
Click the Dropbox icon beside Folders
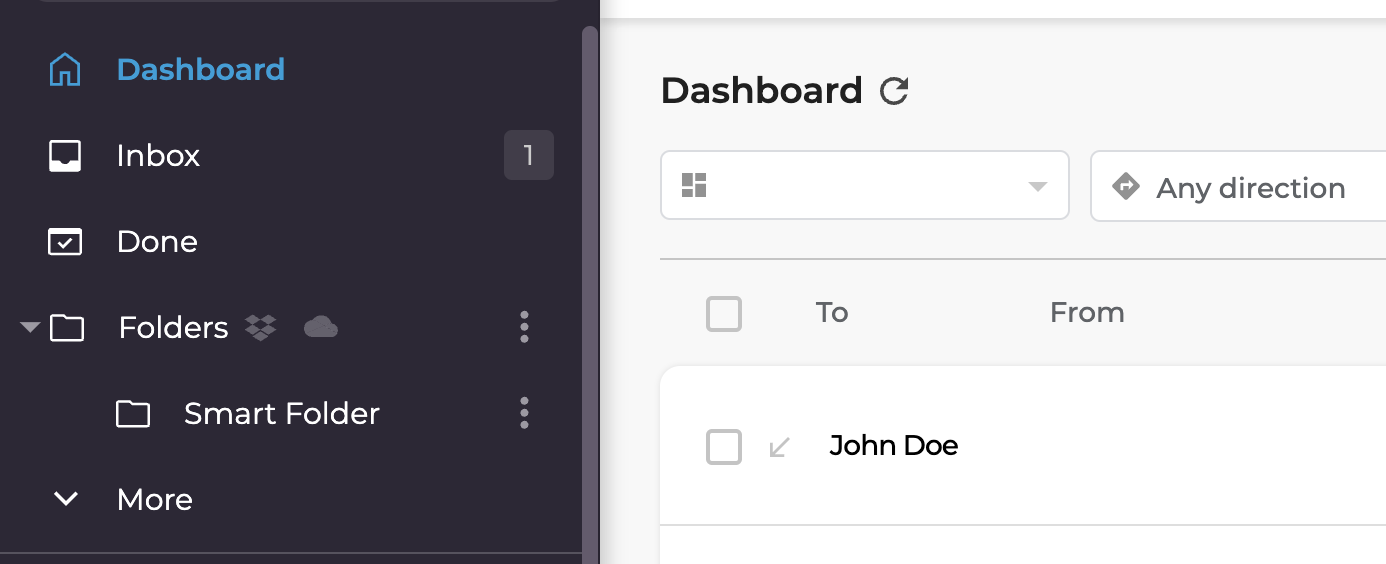tap(261, 327)
